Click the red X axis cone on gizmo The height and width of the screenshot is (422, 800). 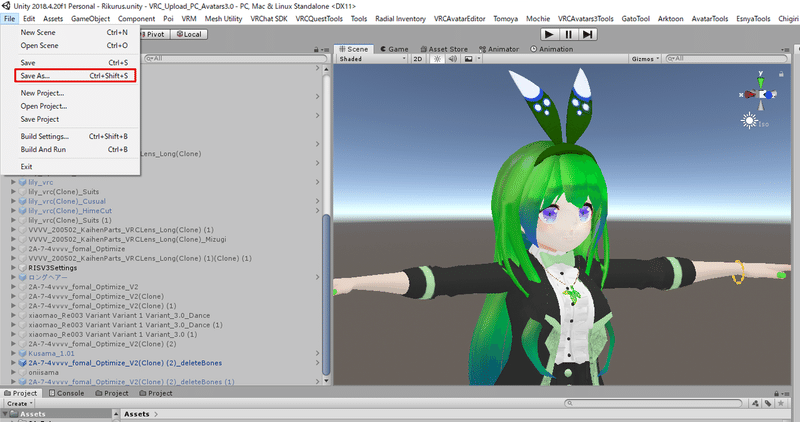pyautogui.click(x=748, y=94)
